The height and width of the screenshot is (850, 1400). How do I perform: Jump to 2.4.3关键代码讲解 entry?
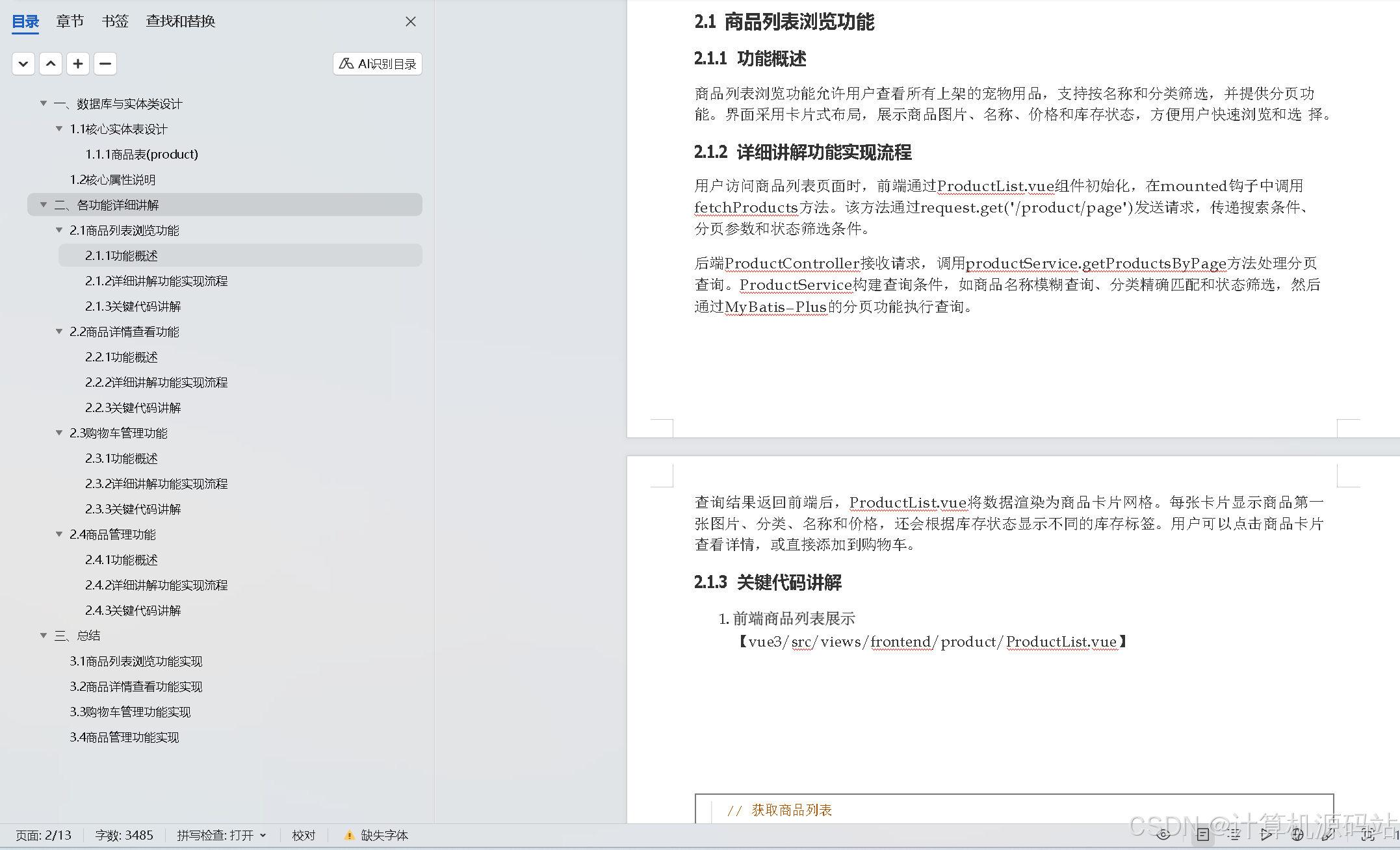point(133,610)
